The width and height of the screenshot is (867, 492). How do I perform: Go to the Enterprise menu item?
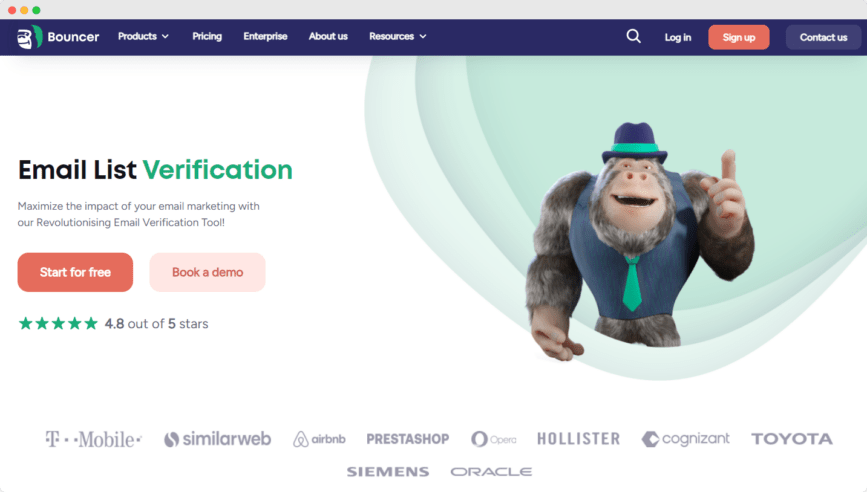click(x=265, y=36)
